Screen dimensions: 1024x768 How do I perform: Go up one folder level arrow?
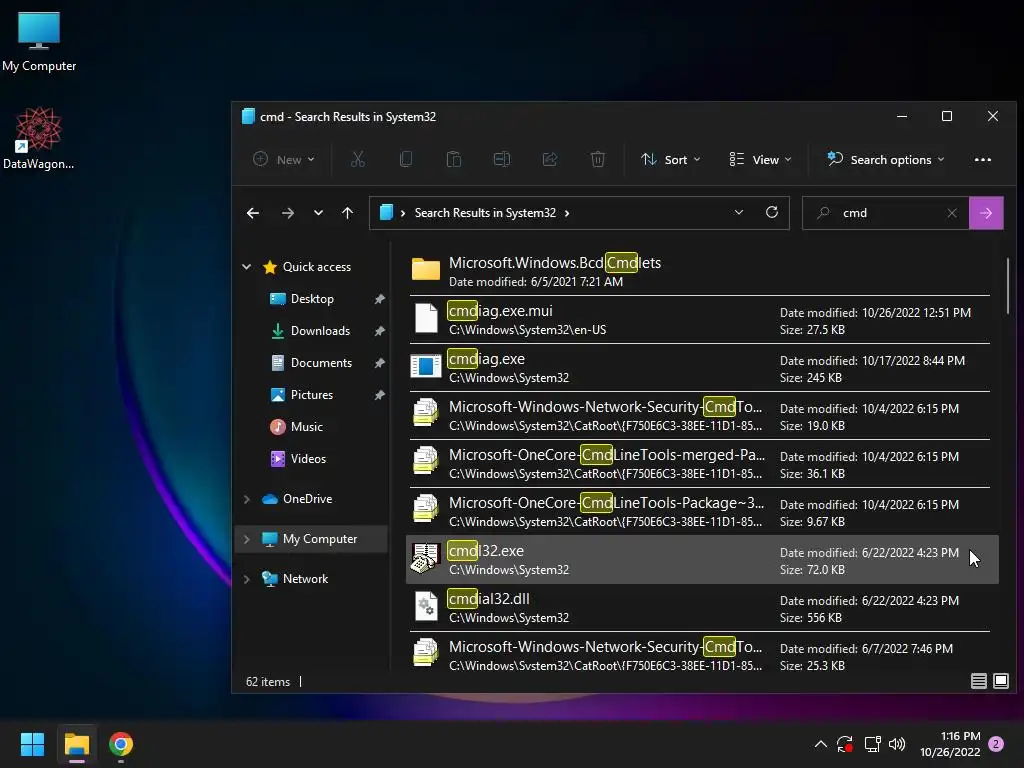click(x=347, y=213)
